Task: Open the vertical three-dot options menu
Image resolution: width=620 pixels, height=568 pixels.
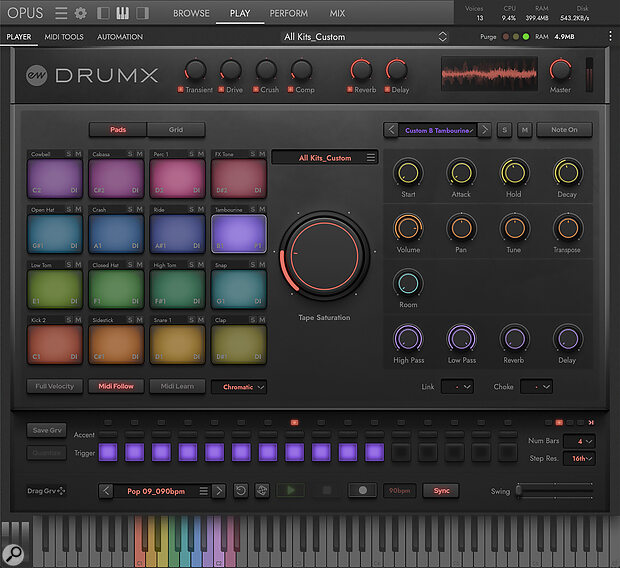Action: click(x=611, y=36)
